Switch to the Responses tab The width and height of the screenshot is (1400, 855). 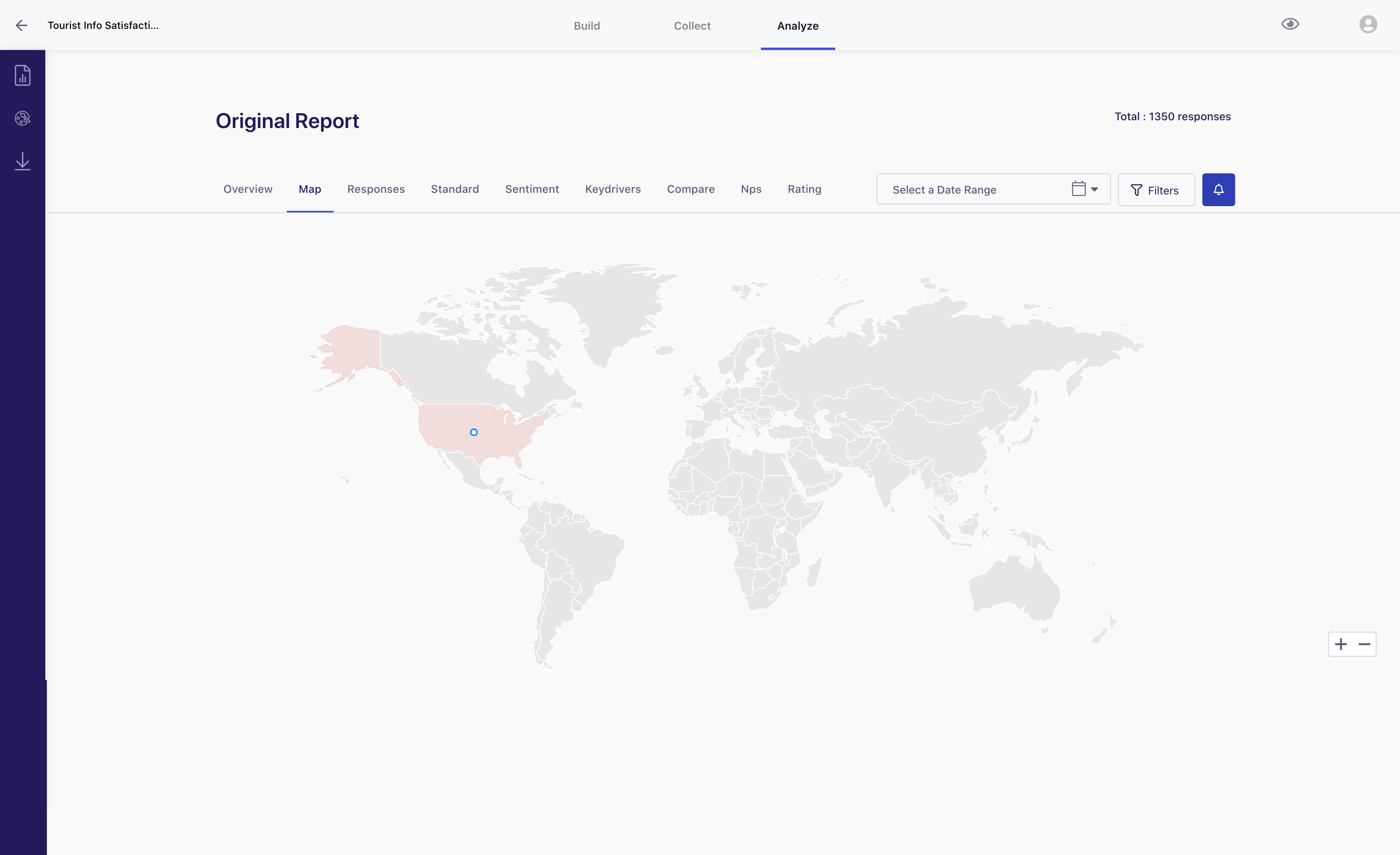tap(375, 189)
